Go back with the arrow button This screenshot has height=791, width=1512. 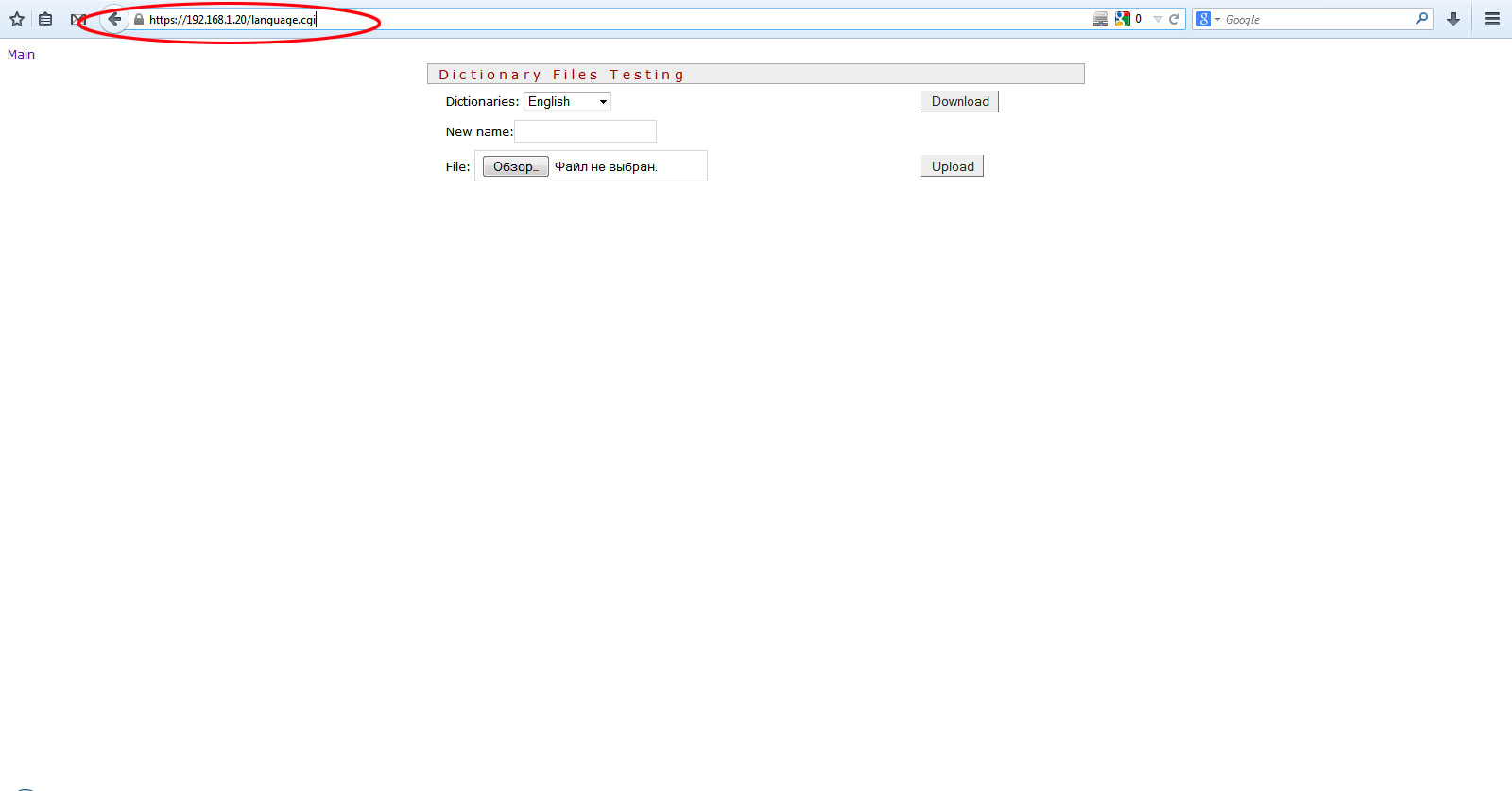113,19
